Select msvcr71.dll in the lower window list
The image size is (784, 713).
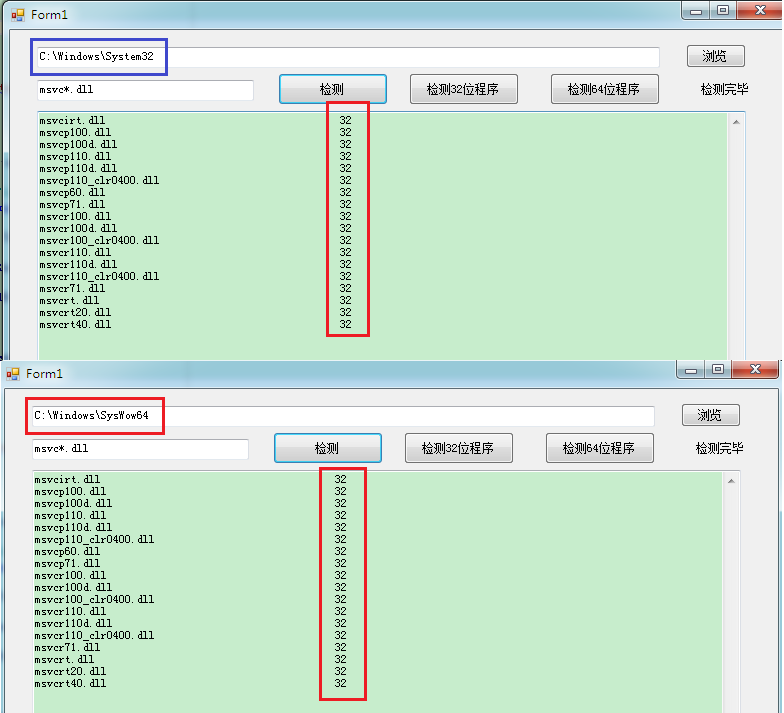click(x=68, y=648)
